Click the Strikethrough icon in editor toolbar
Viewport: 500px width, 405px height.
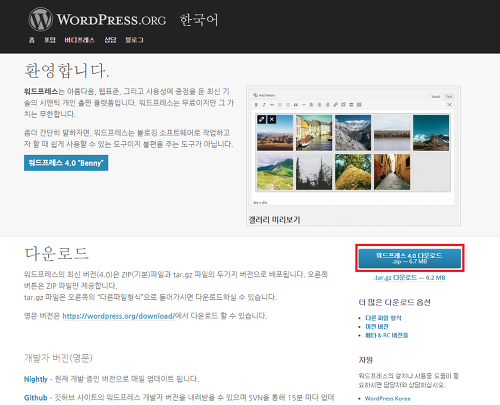tap(272, 105)
